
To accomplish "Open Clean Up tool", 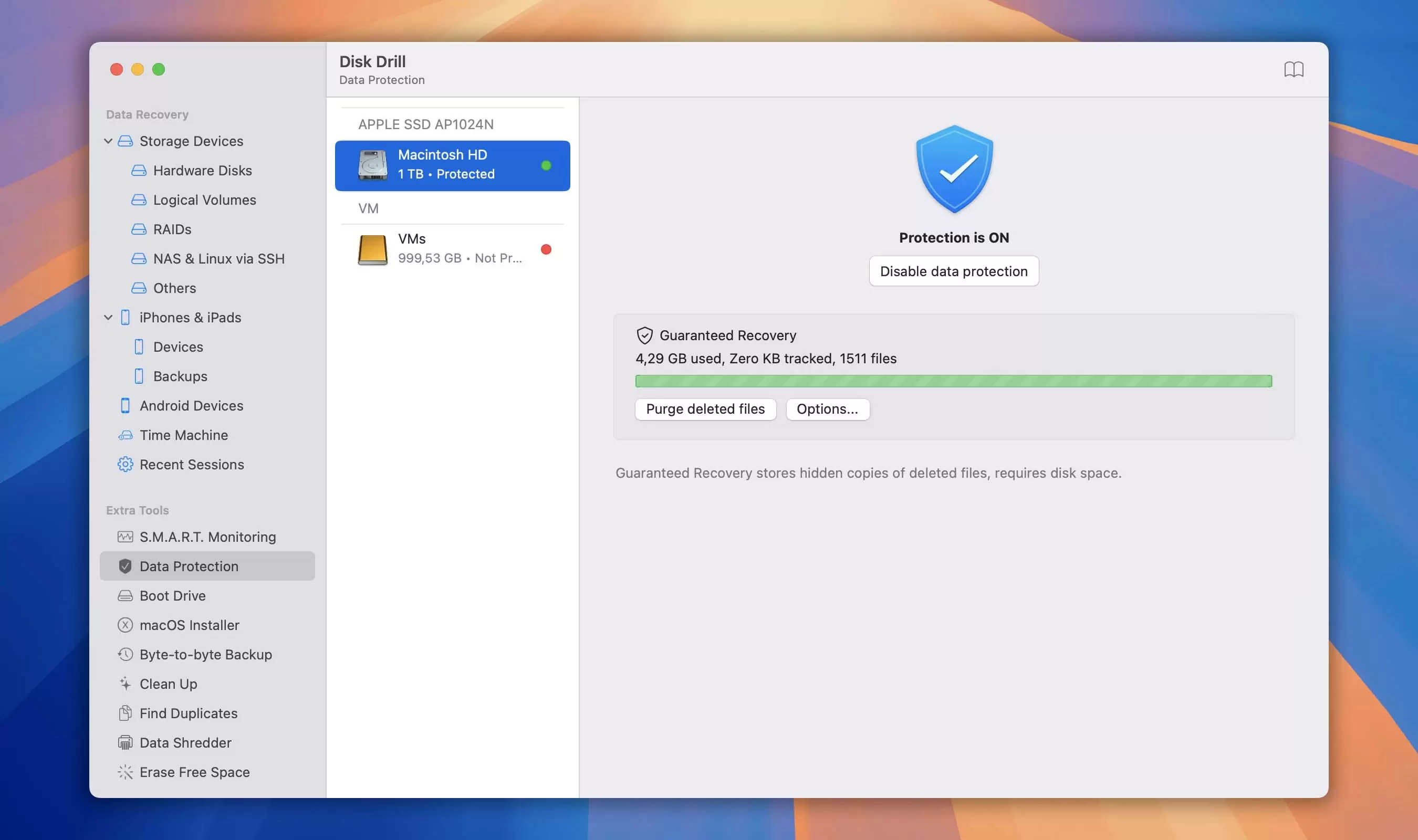I will [x=168, y=685].
